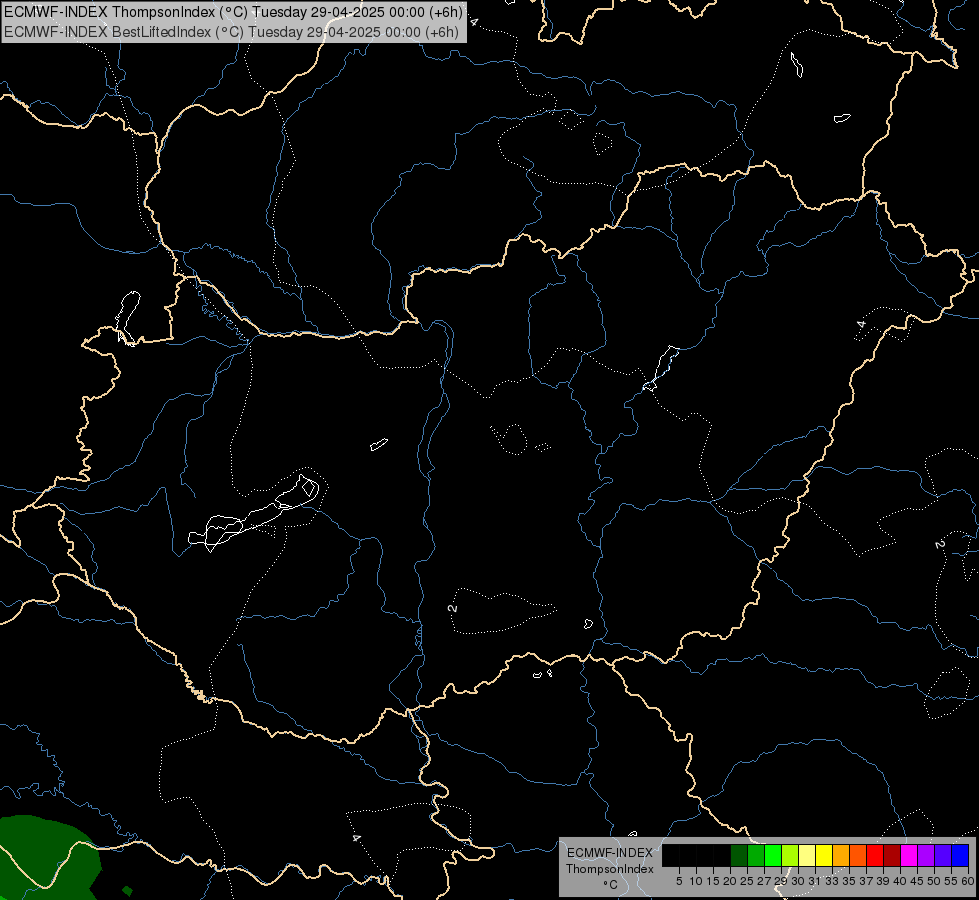This screenshot has width=979, height=900.
Task: Click the legend tick label 10
Action: coord(696,881)
